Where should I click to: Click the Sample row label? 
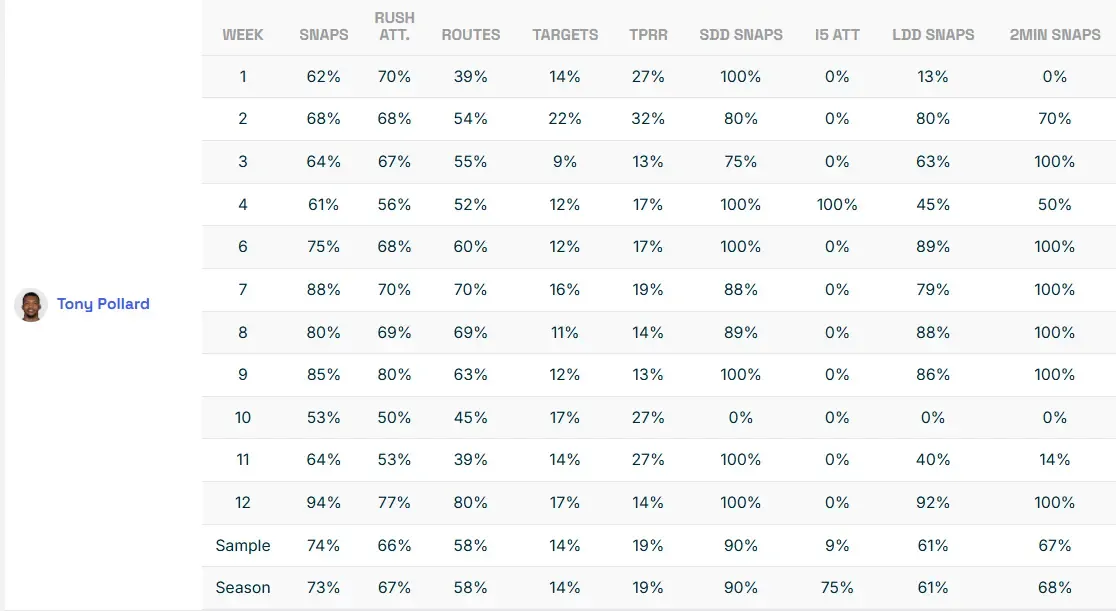click(x=243, y=546)
